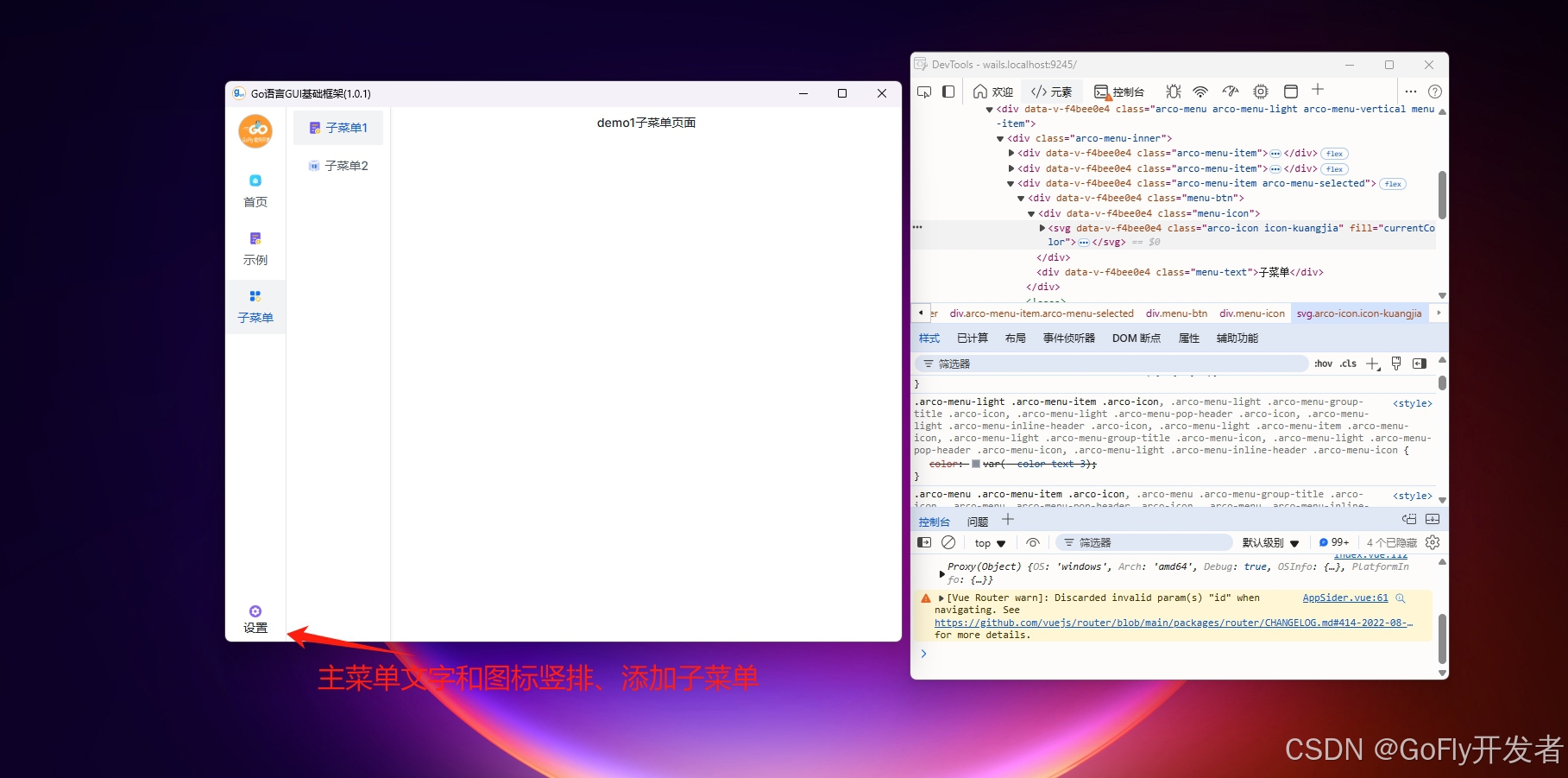Switch to the 元素 elements tab
This screenshot has width=1568, height=778.
[x=1051, y=92]
